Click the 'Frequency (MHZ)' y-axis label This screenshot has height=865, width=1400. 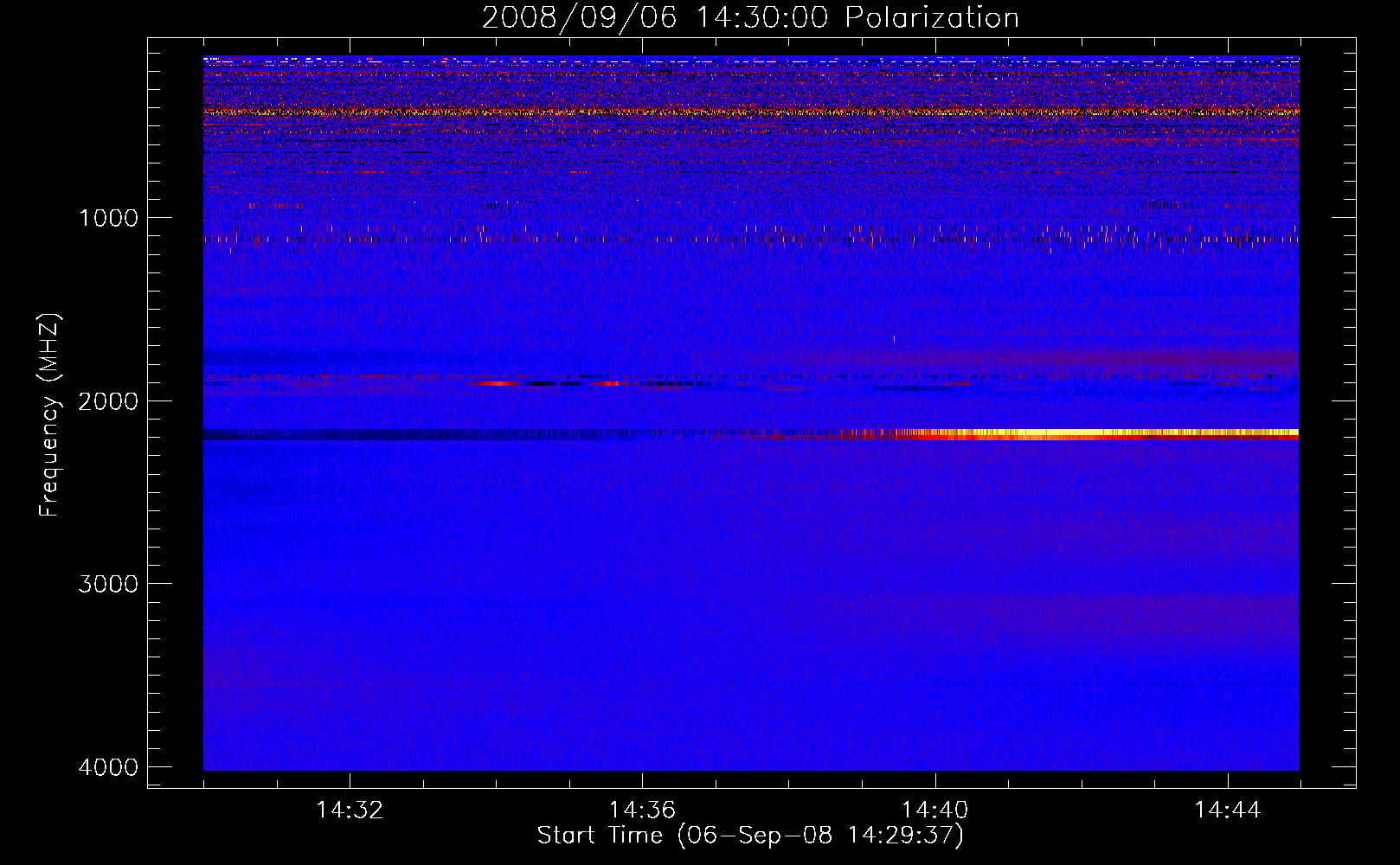pos(50,415)
